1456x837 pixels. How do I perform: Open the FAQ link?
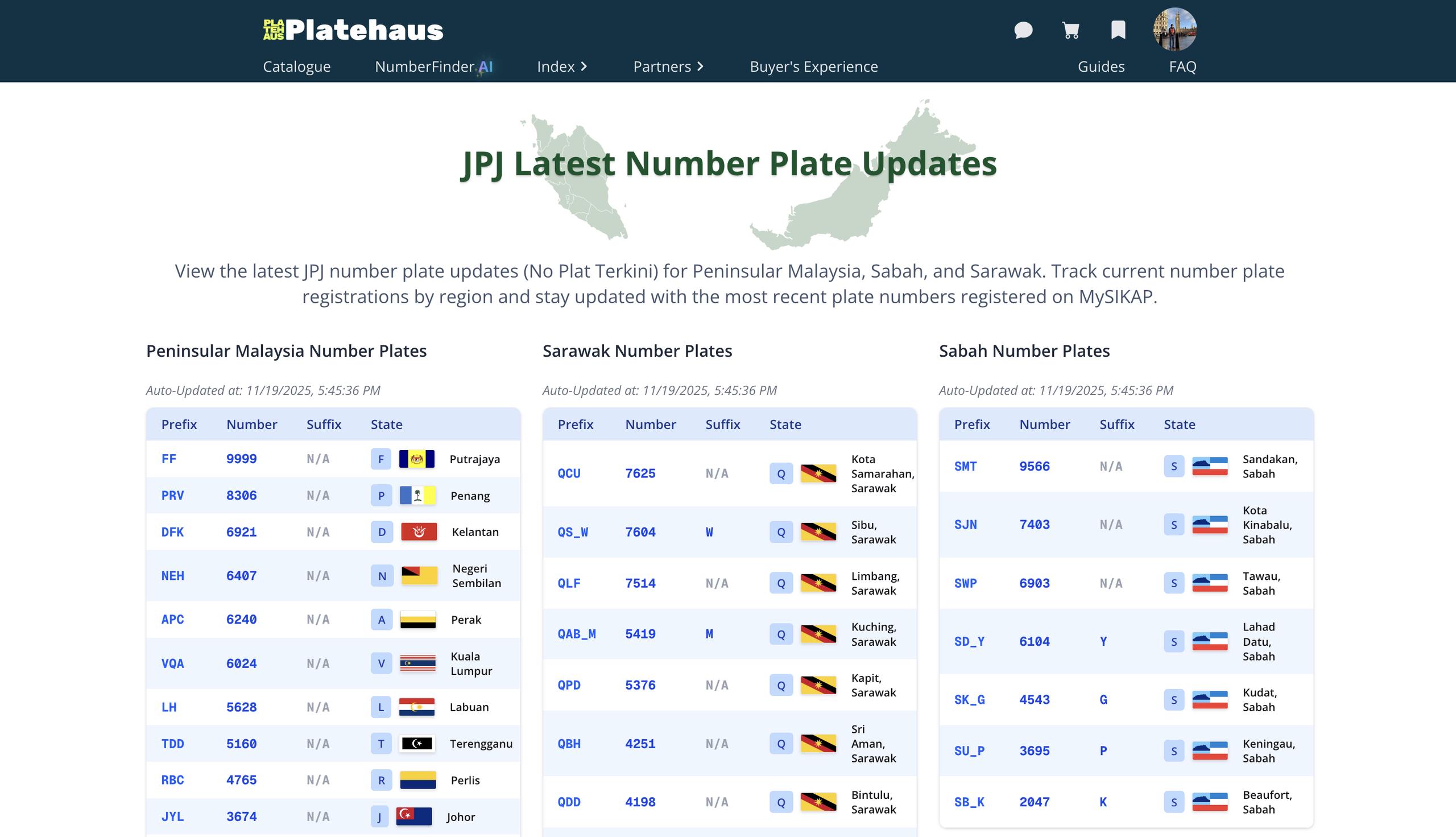(x=1182, y=67)
